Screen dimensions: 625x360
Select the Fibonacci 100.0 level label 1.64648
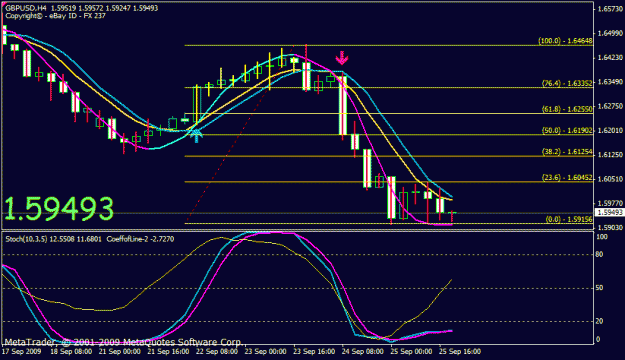pos(565,41)
